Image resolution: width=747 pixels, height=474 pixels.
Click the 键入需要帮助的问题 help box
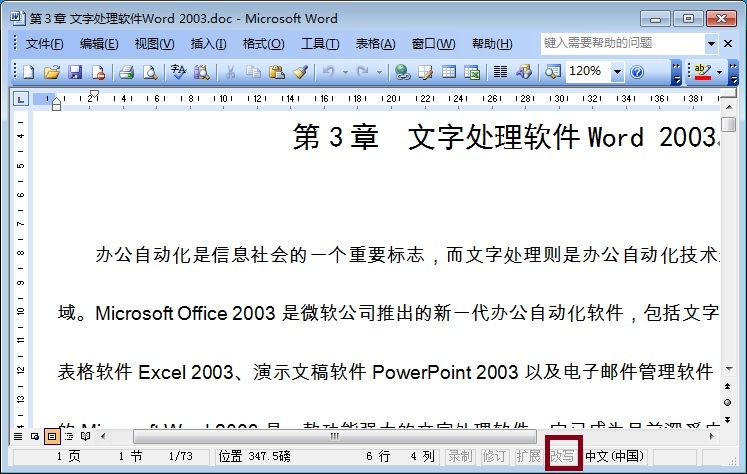[x=622, y=43]
